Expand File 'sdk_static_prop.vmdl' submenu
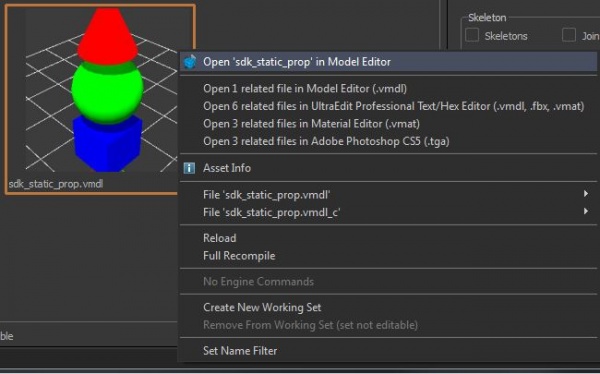600x374 pixels. coord(388,195)
